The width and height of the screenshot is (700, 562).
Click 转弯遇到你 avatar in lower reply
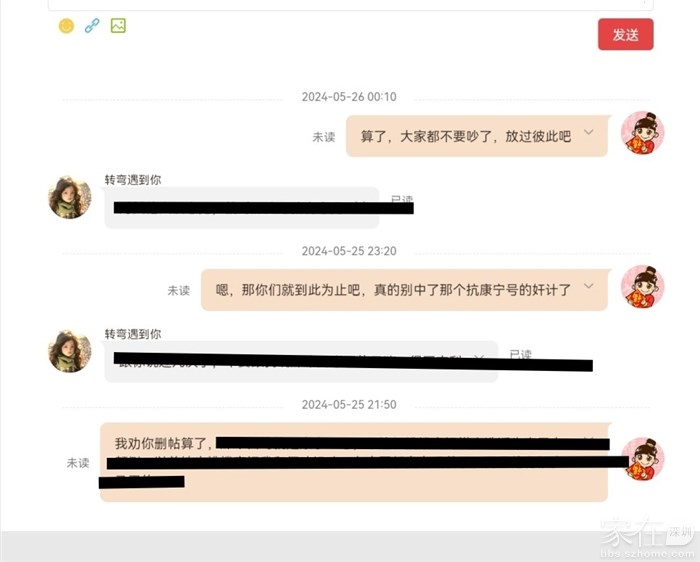pyautogui.click(x=70, y=351)
